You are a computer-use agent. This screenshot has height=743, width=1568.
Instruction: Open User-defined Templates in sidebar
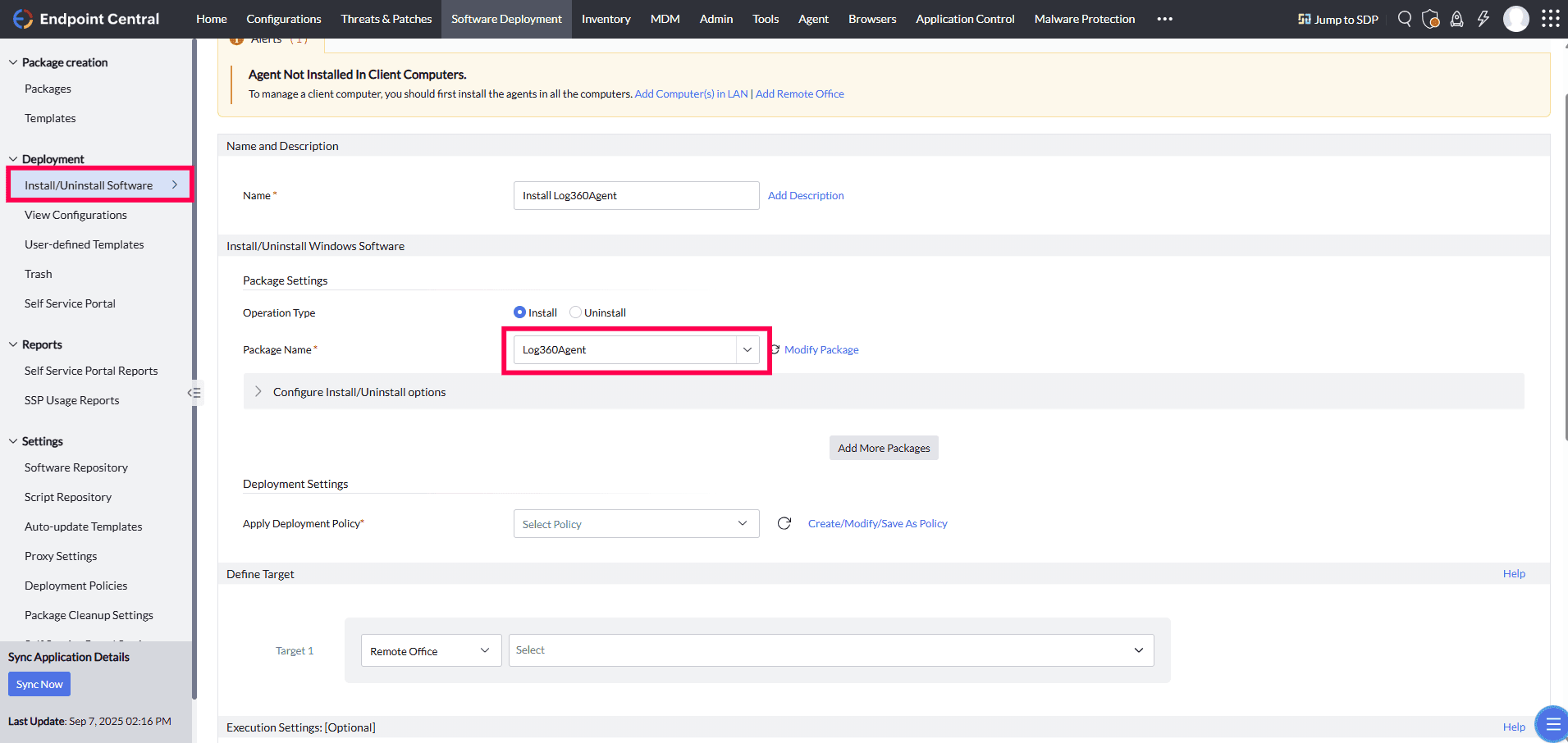(84, 244)
